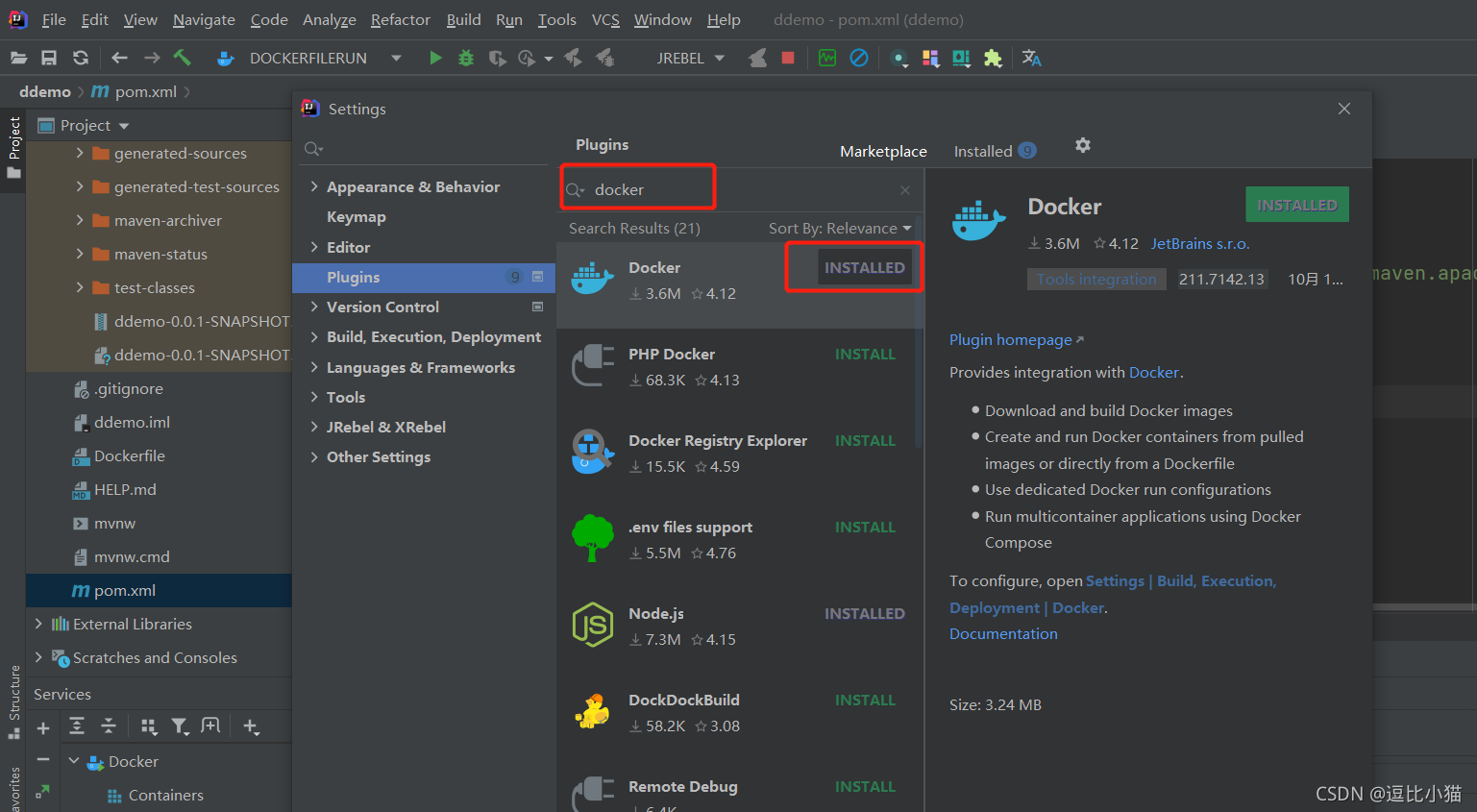Select the Dockerfile in project tree

(x=130, y=455)
